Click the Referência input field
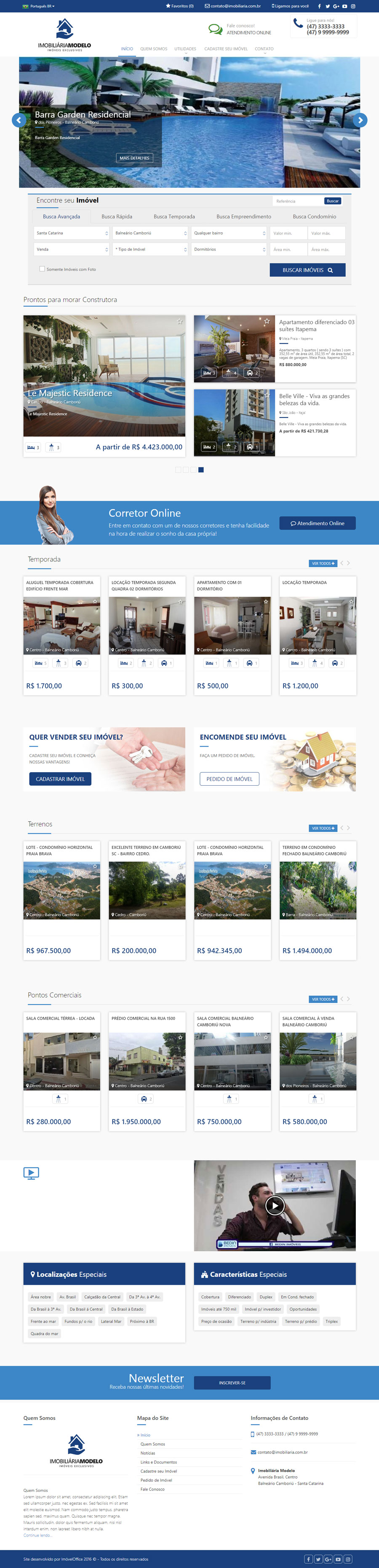Viewport: 379px width, 1568px height. click(x=297, y=201)
